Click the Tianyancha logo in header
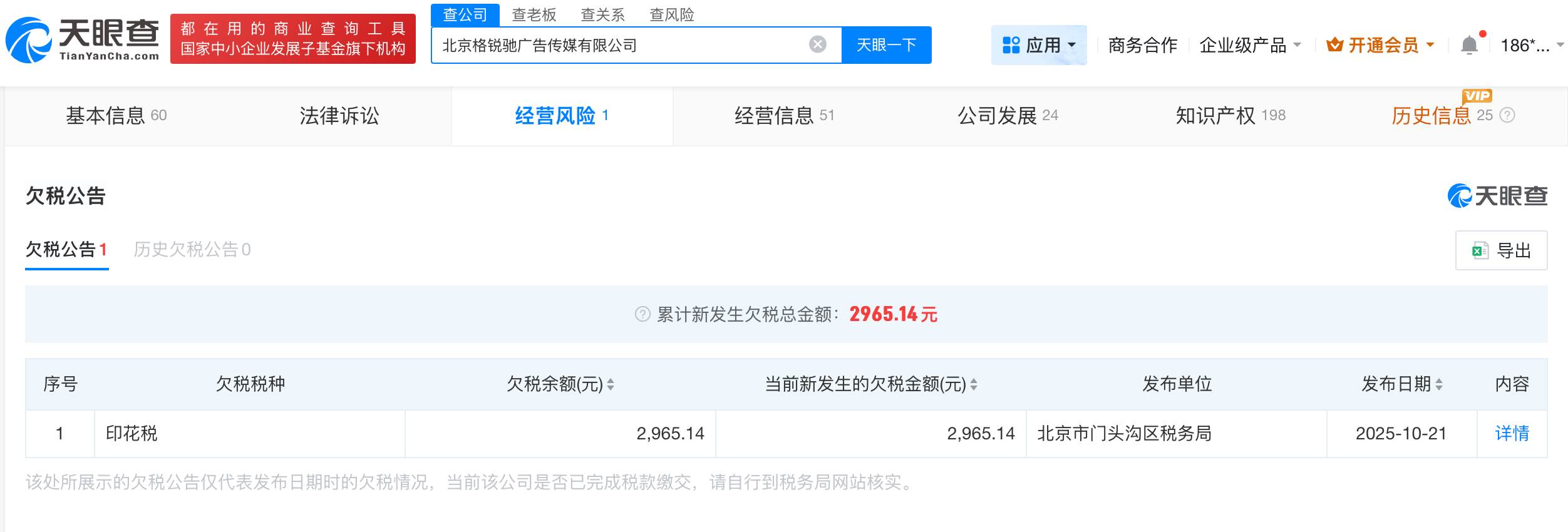 tap(82, 40)
